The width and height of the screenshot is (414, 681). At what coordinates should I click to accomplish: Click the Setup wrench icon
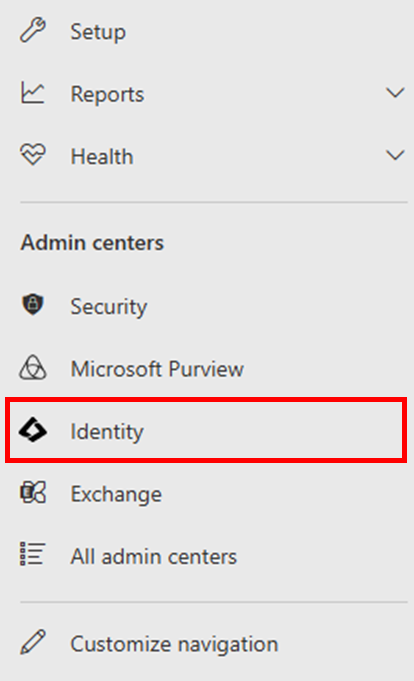coord(33,30)
